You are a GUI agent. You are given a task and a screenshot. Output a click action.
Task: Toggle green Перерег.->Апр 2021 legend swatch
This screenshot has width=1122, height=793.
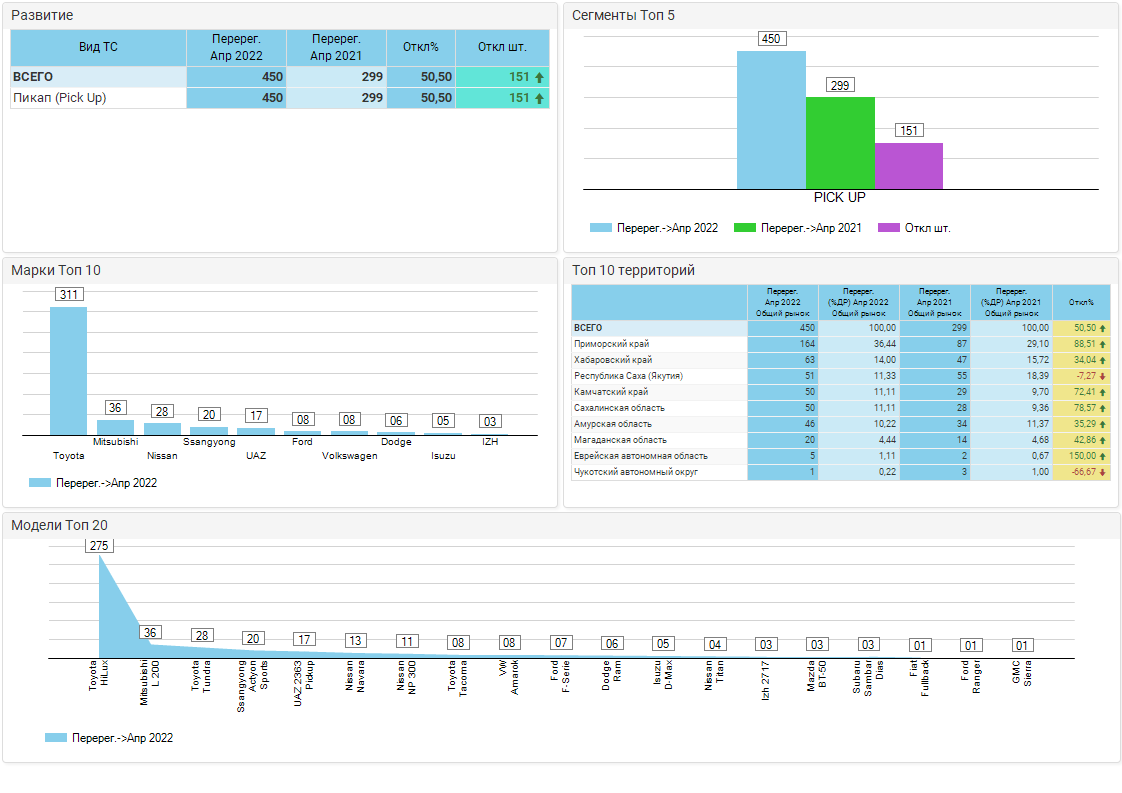tap(744, 228)
